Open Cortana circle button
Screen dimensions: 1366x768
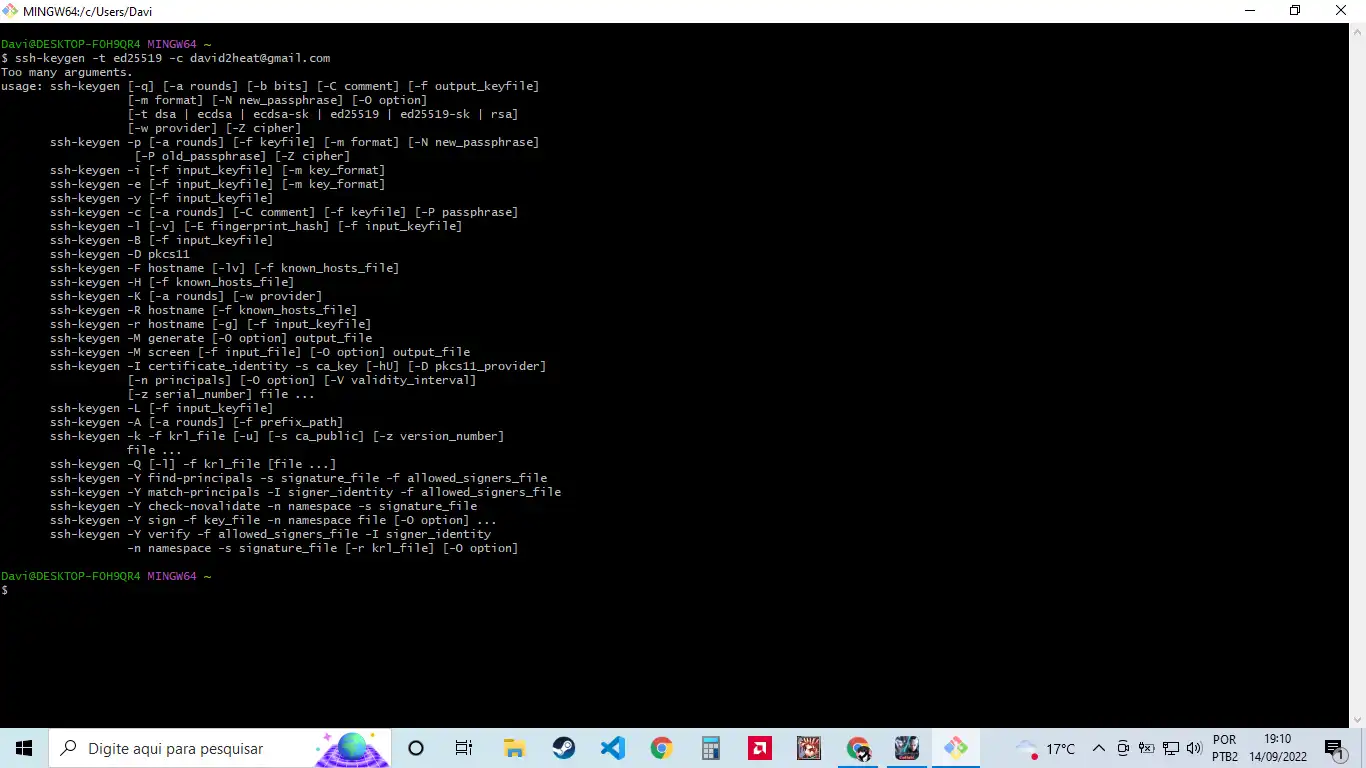coord(416,748)
